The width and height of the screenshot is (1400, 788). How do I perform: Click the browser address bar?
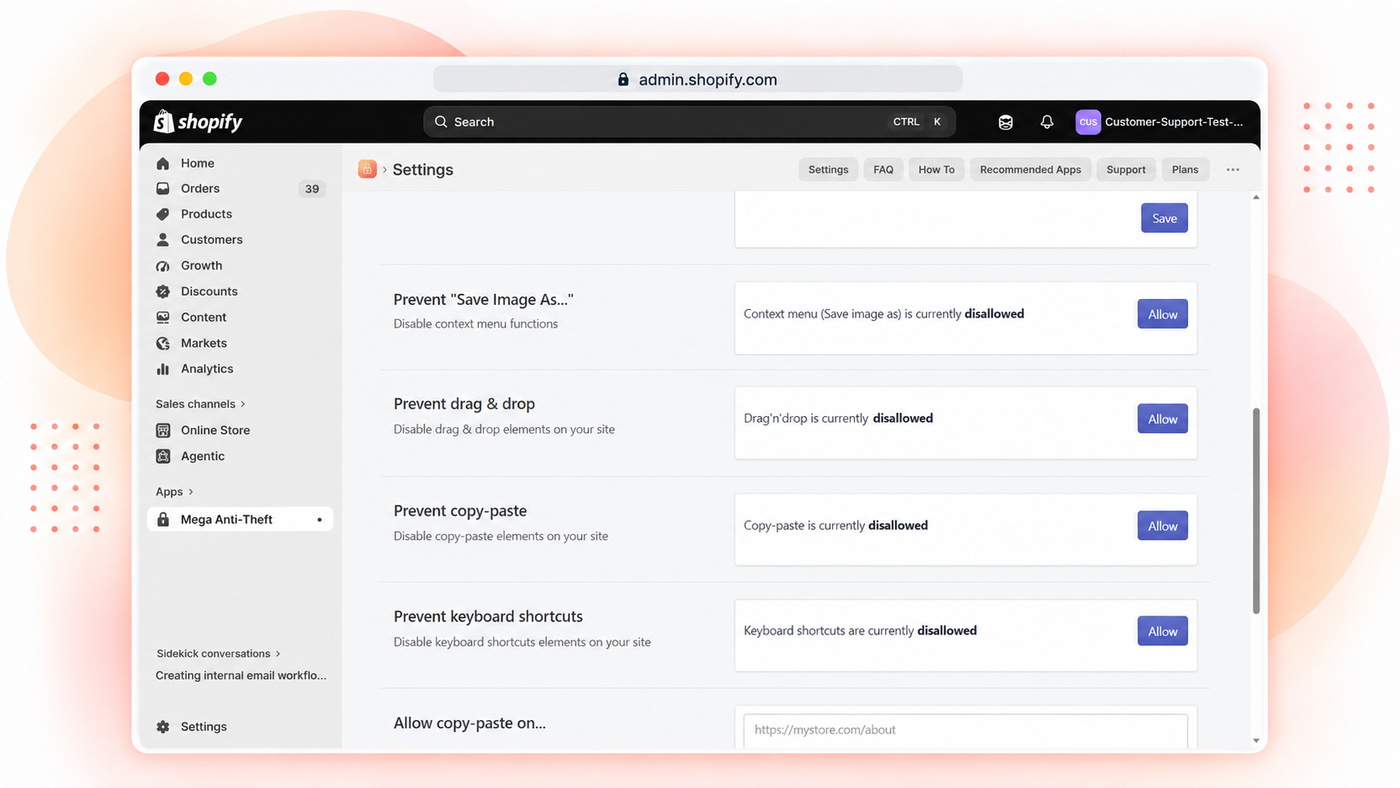click(x=698, y=80)
